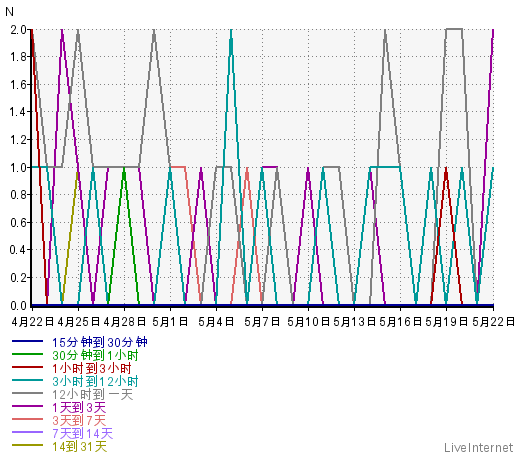Screen dimensions: 520x457
Task: Click the 1.0 value on the Y axis
Action: coord(18,167)
